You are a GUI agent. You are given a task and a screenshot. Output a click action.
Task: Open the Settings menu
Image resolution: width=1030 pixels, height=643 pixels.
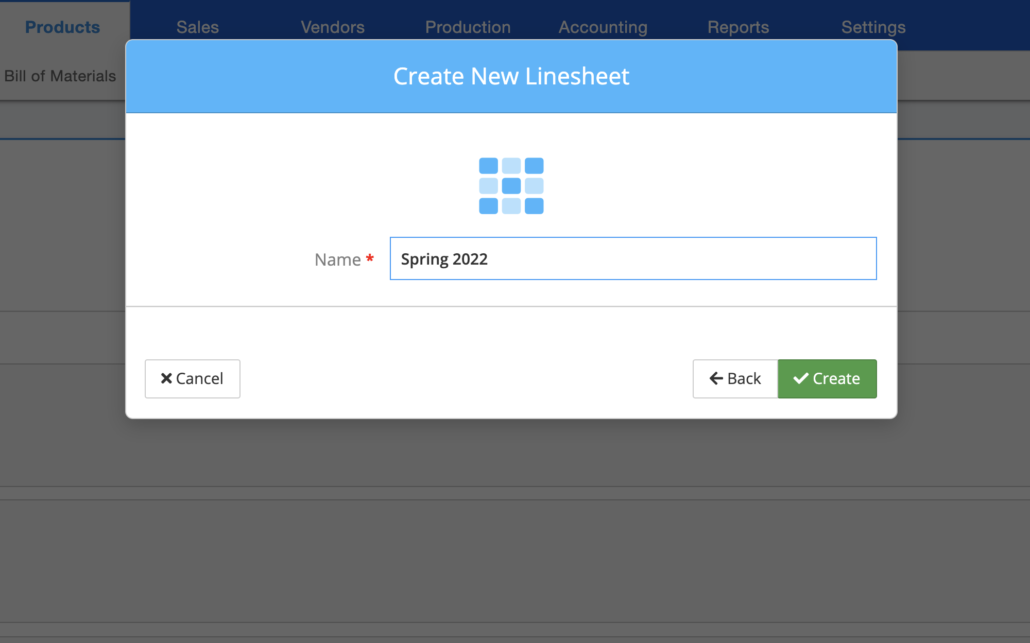pos(872,27)
